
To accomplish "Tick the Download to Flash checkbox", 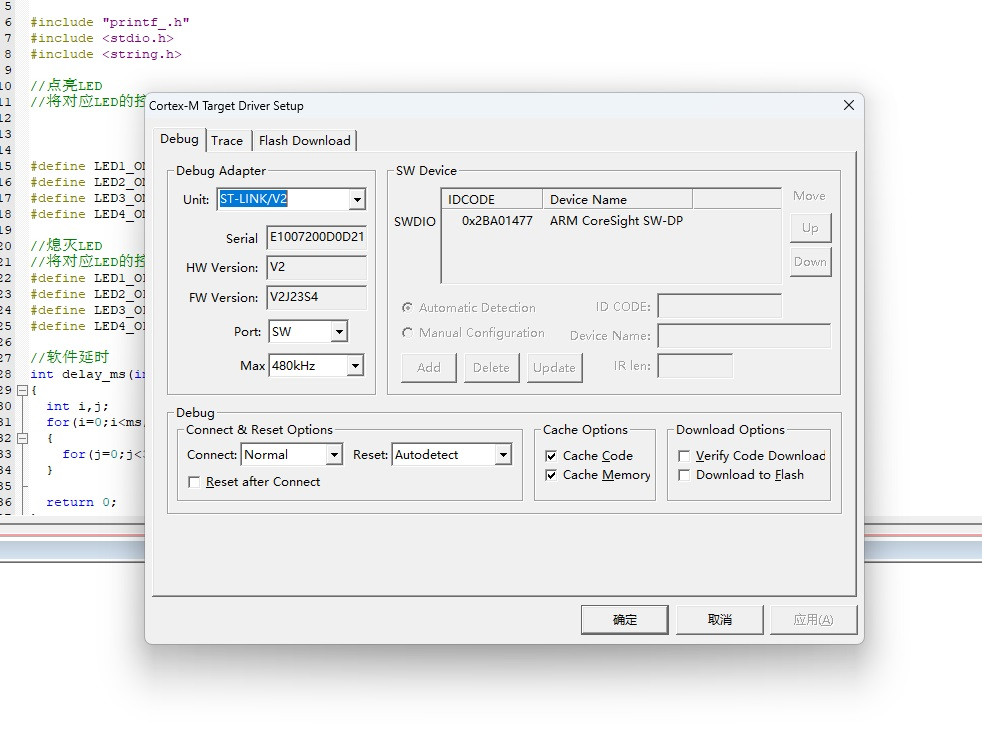I will pyautogui.click(x=684, y=475).
